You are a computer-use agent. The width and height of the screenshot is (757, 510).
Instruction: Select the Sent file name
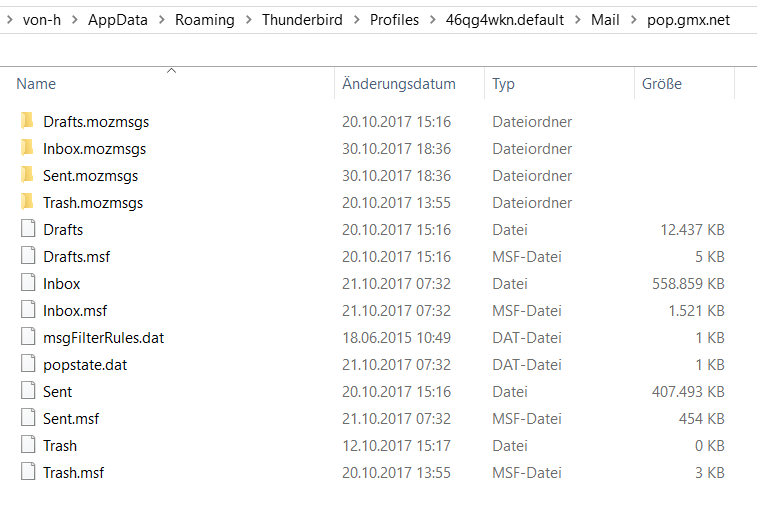[57, 392]
